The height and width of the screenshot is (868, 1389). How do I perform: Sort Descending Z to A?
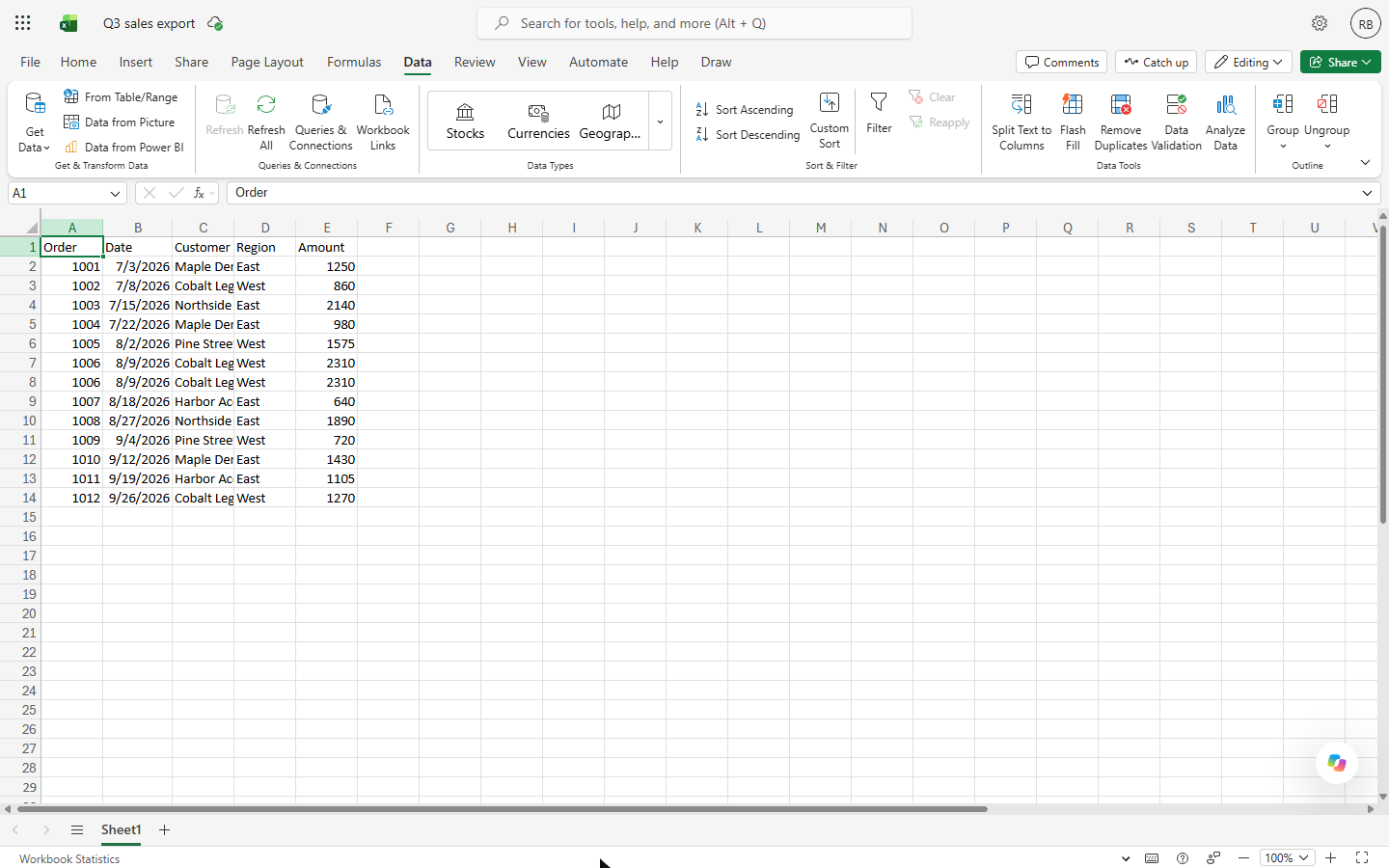pyautogui.click(x=747, y=135)
